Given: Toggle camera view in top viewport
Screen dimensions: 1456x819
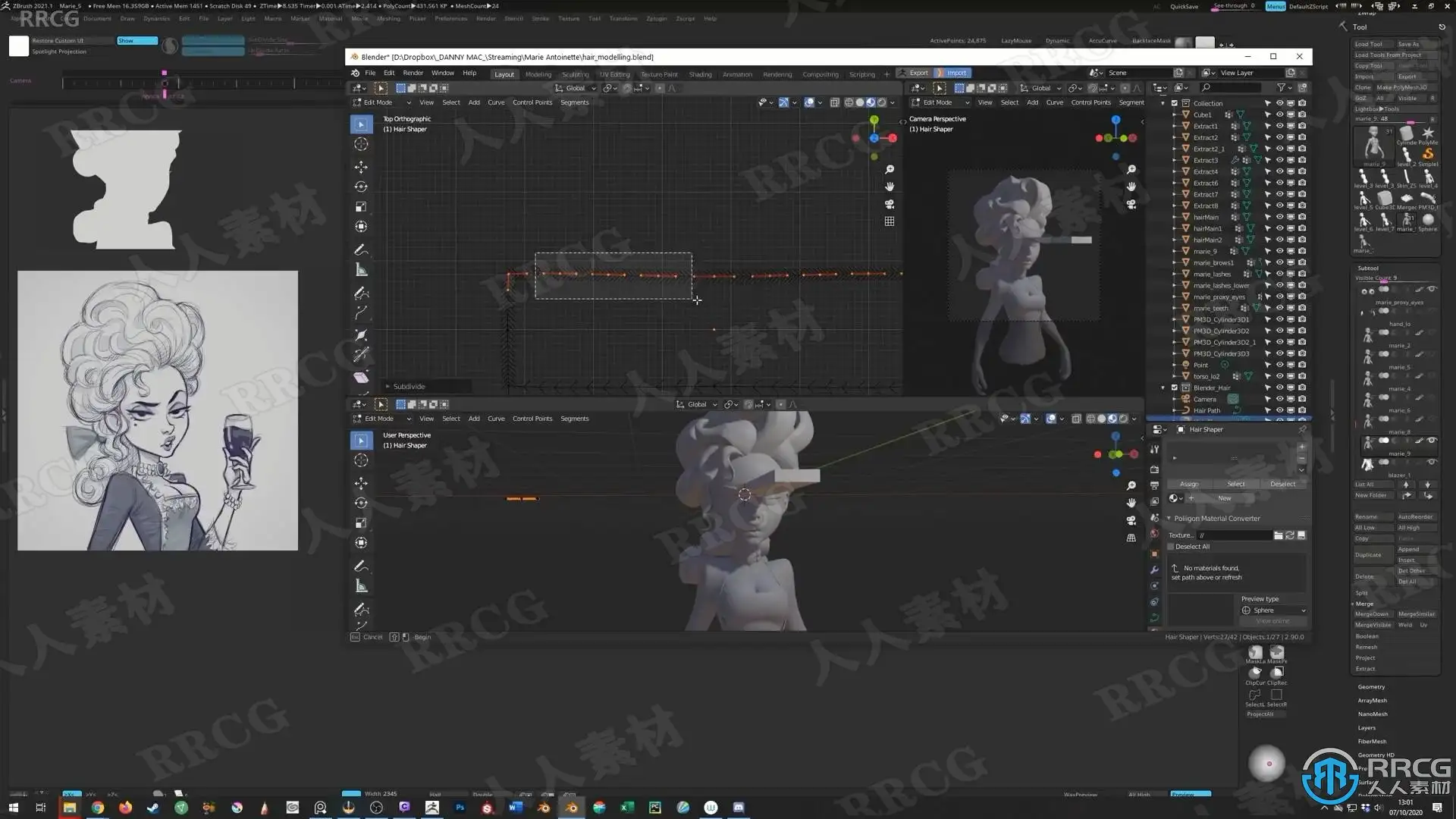Looking at the screenshot, I should (890, 204).
